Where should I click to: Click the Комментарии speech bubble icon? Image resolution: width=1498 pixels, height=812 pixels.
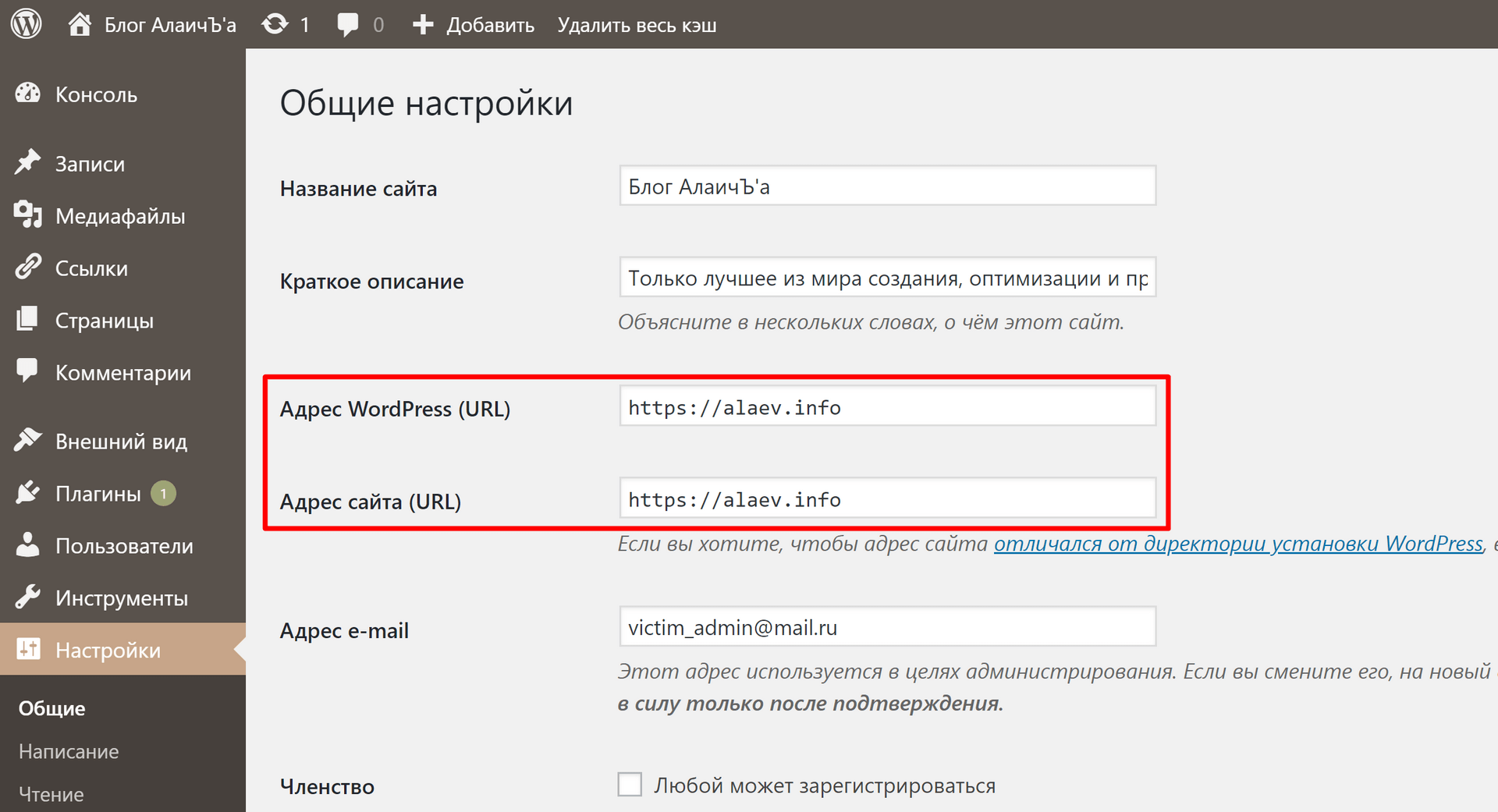click(28, 371)
